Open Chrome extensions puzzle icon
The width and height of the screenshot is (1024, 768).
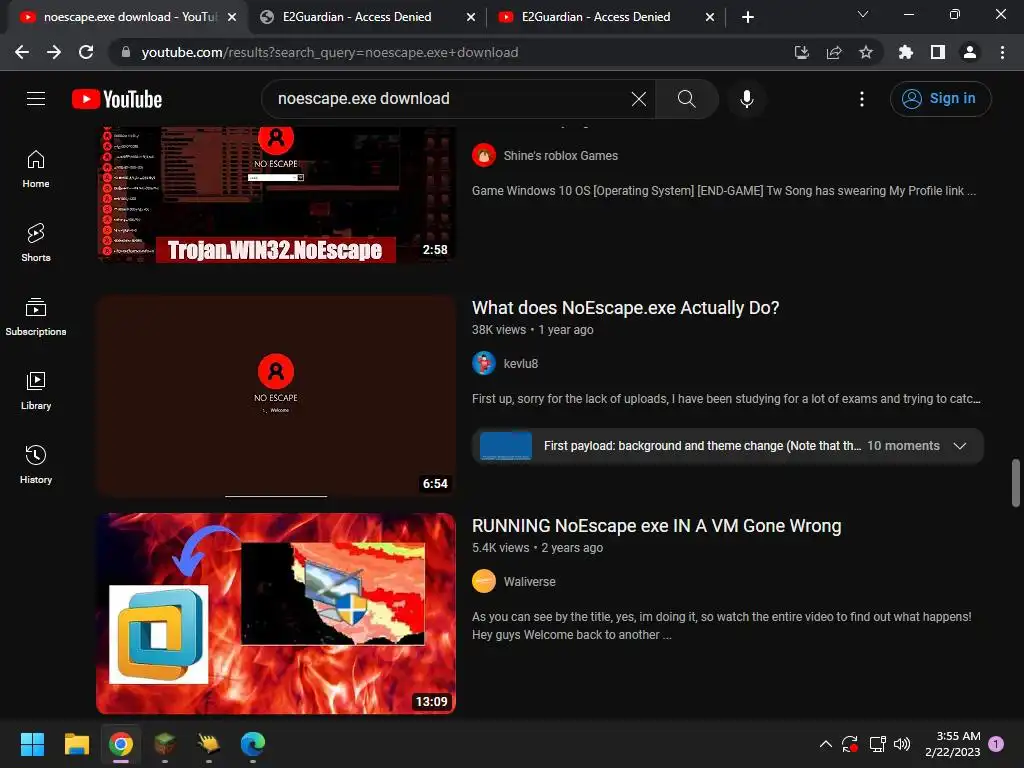(905, 52)
